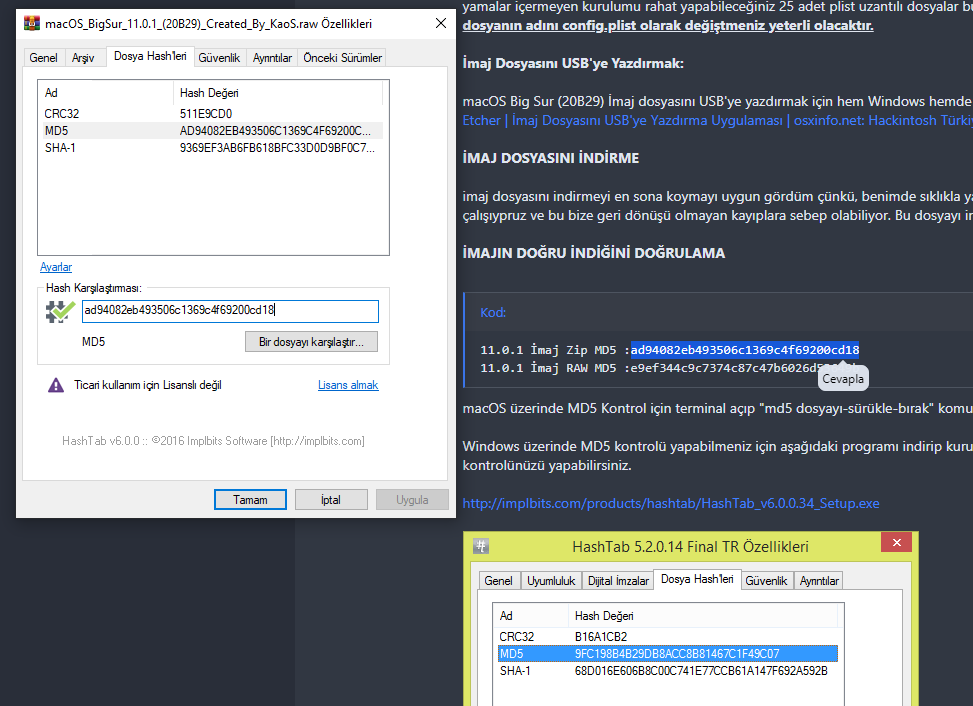Click the hash match checkmark icon
This screenshot has width=973, height=706.
click(60, 311)
